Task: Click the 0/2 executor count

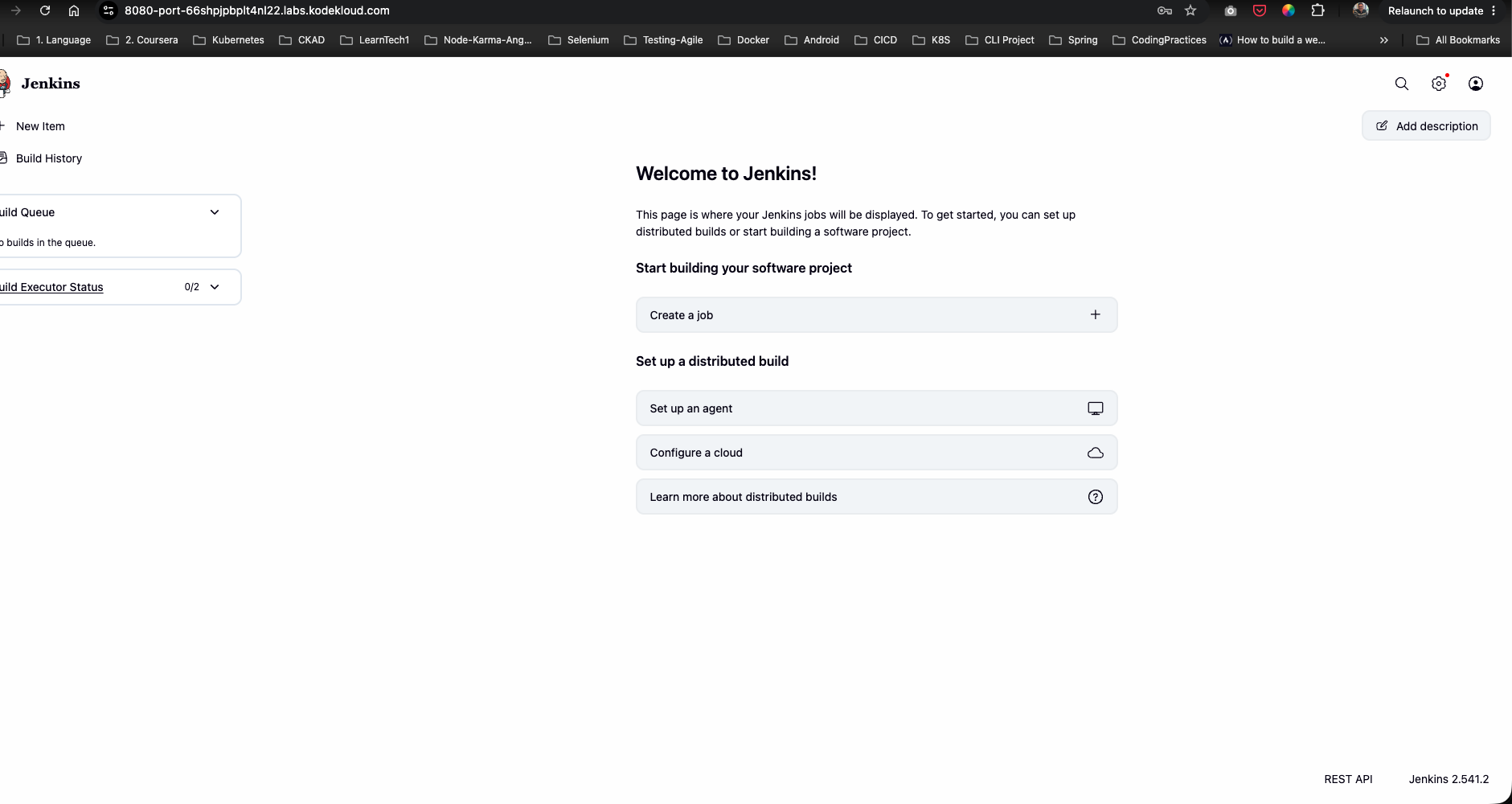Action: tap(192, 287)
